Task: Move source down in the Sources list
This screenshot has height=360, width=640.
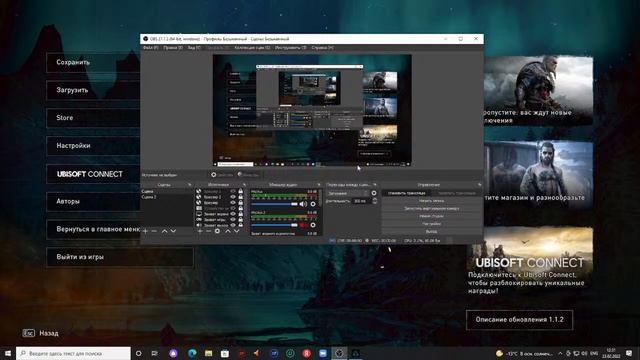Action: tap(236, 231)
